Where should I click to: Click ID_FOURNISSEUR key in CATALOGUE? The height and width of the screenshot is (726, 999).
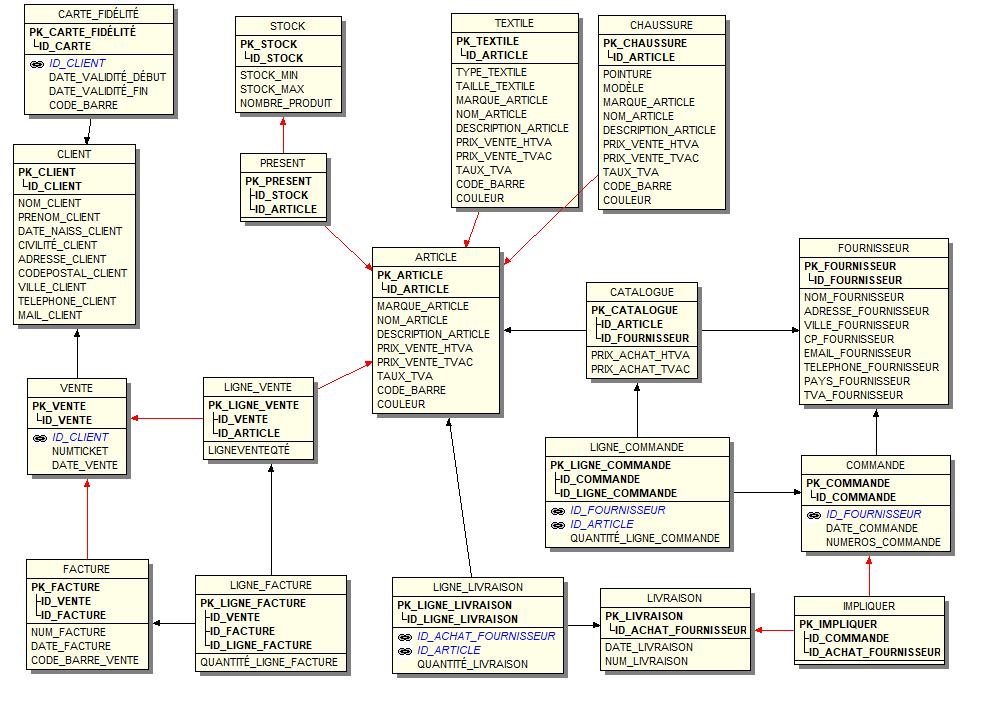point(645,338)
